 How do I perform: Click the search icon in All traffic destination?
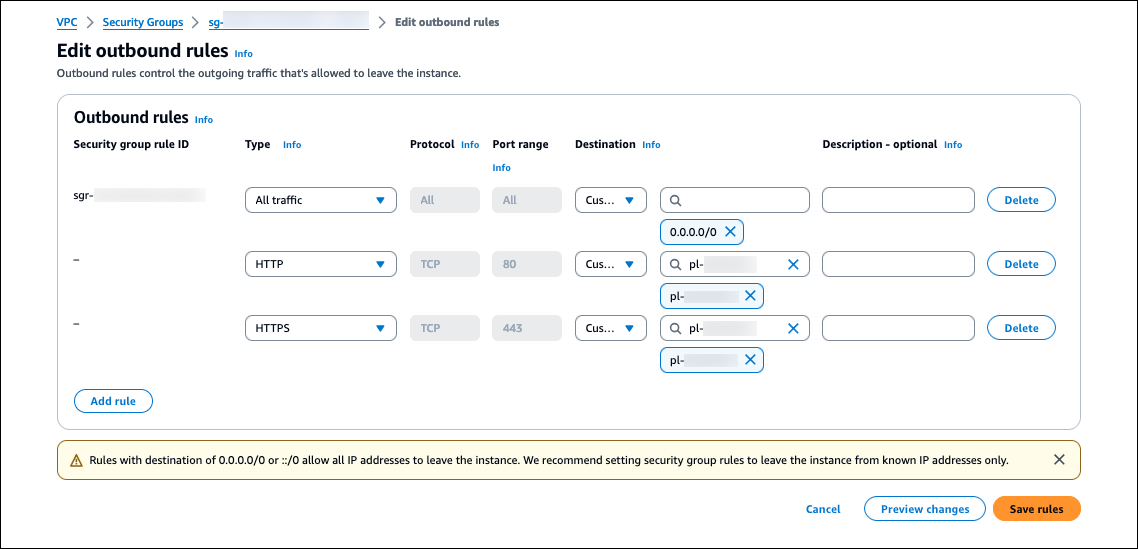pyautogui.click(x=677, y=200)
